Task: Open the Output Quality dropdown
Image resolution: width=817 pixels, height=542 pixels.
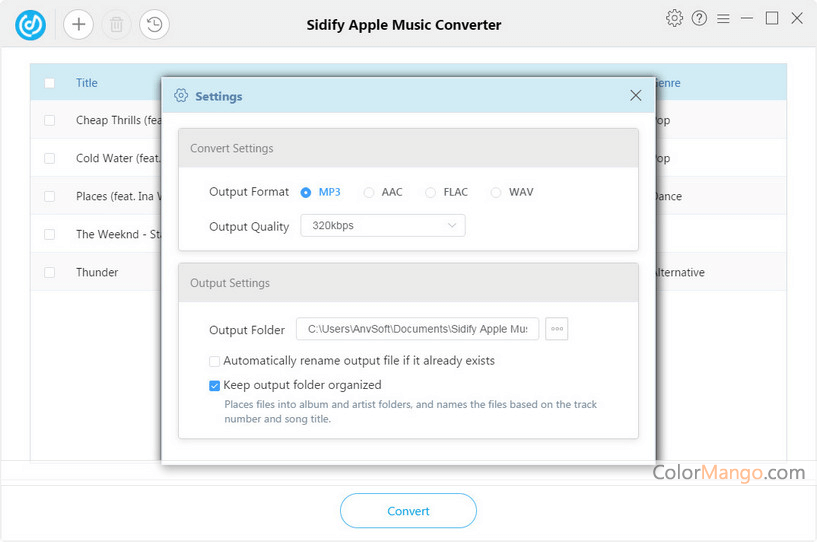Action: (383, 226)
